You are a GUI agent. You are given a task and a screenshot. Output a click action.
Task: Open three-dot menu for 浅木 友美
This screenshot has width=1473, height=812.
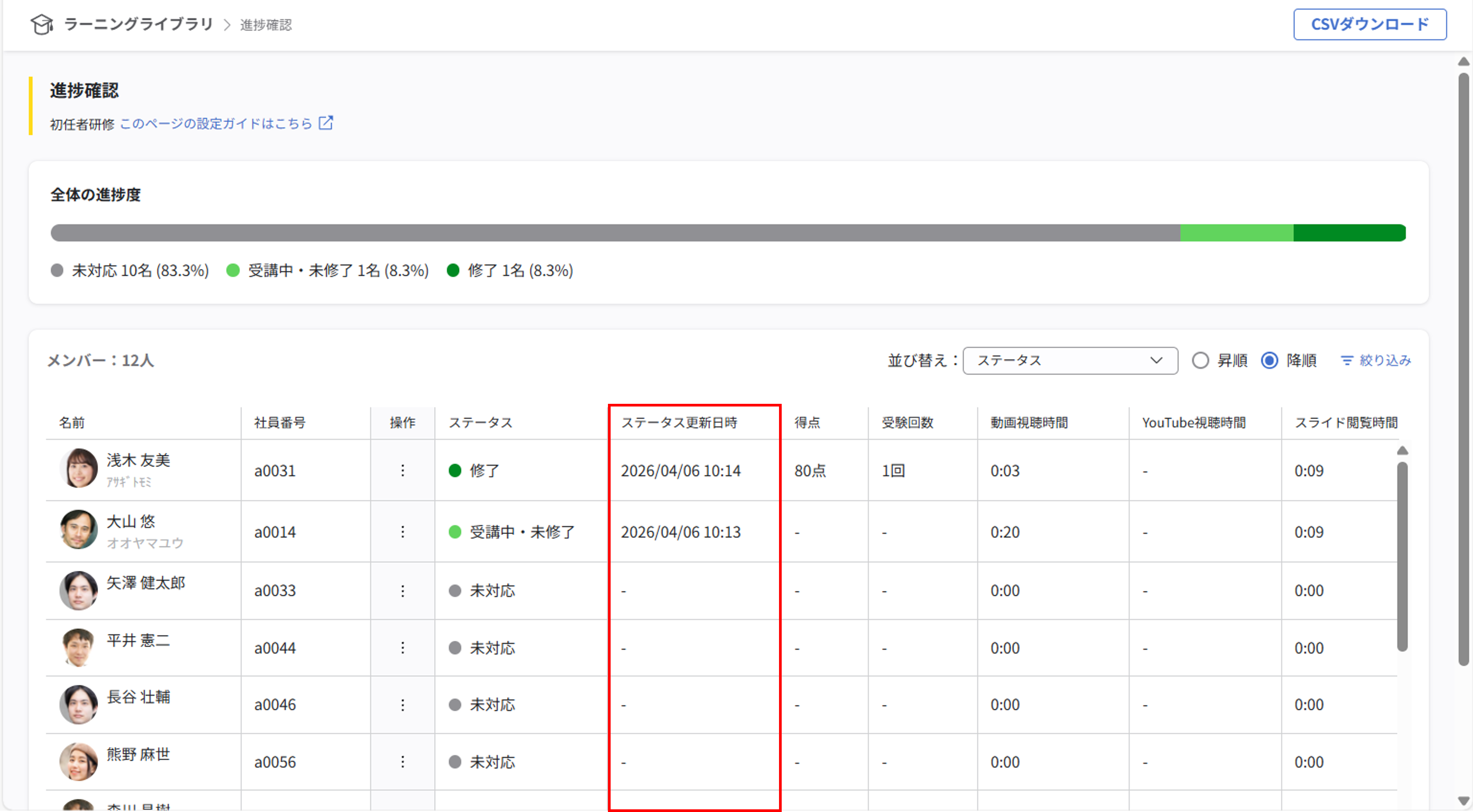coord(402,470)
